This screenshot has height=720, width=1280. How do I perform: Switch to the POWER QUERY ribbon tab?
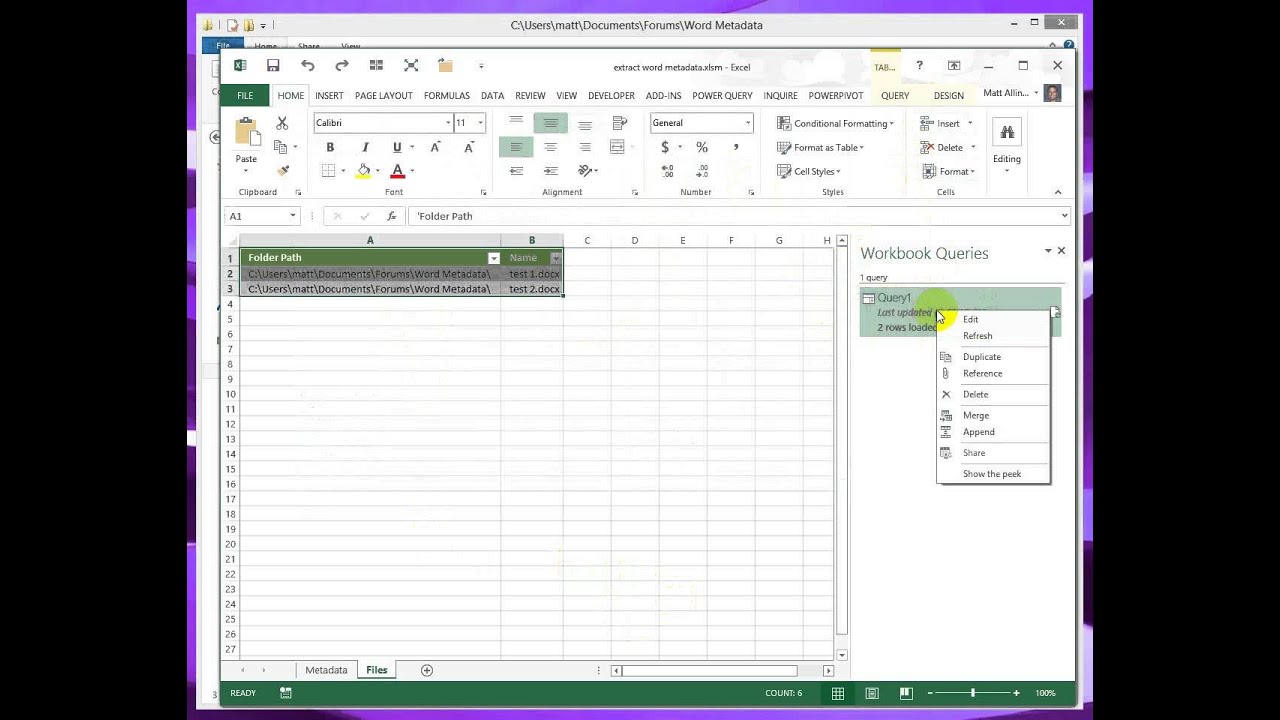[722, 96]
